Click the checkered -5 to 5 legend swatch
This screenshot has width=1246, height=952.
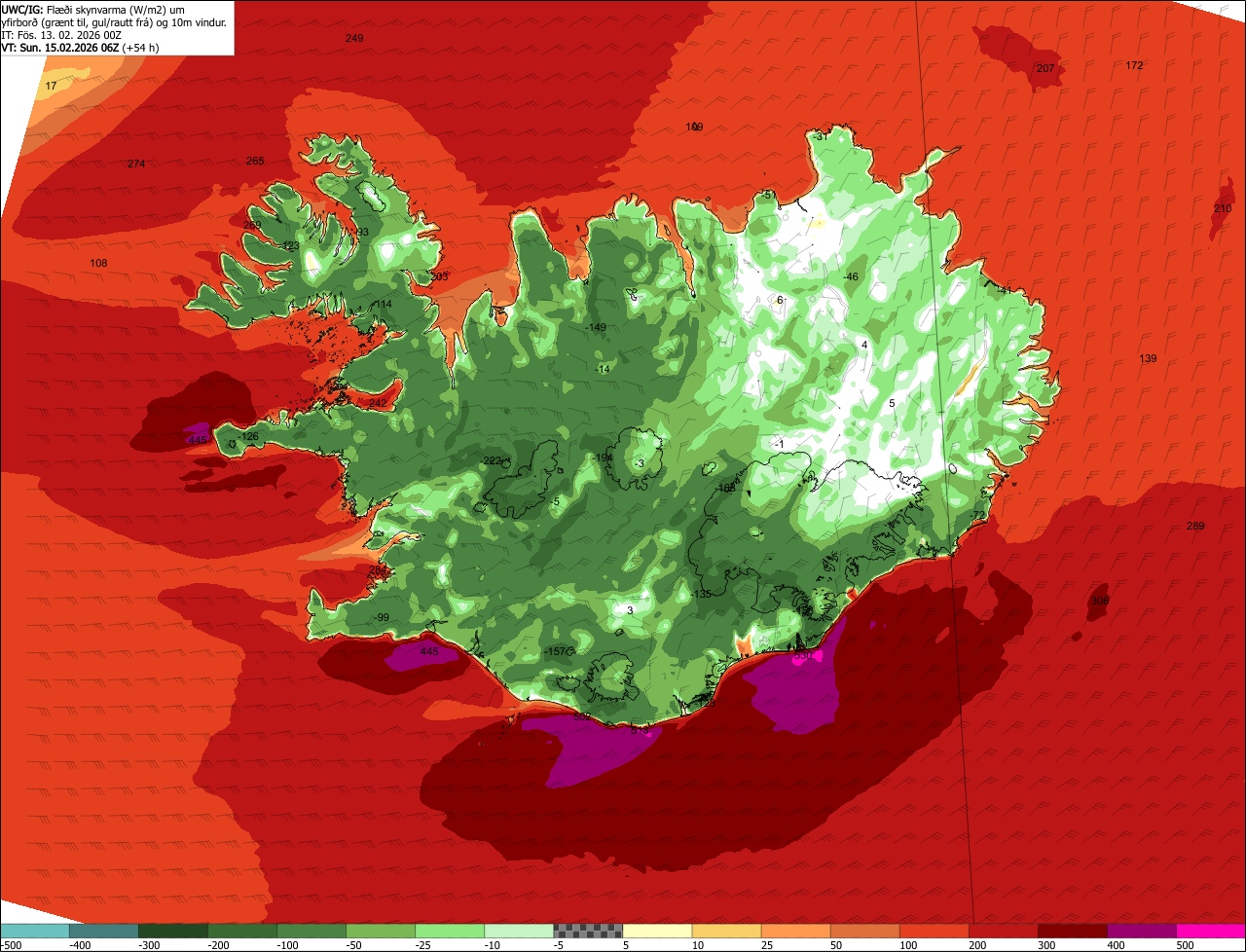[588, 931]
